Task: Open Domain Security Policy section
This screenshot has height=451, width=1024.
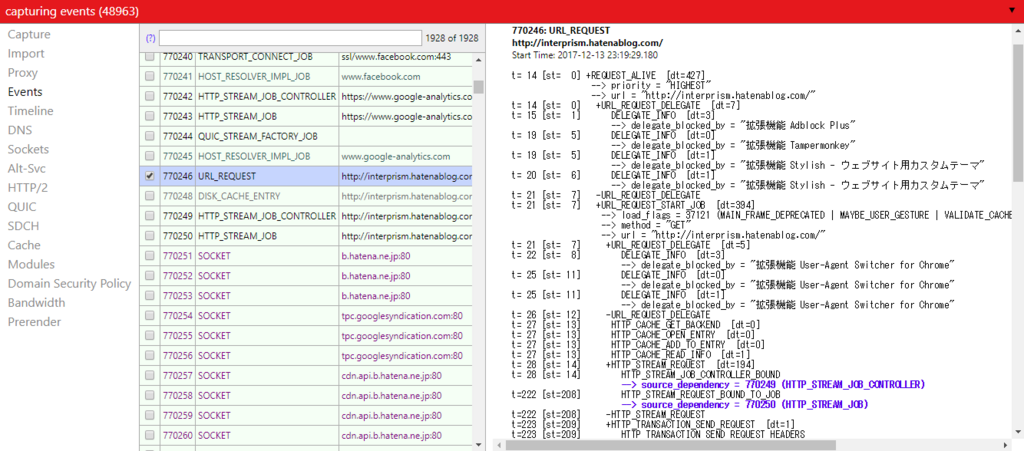Action: 69,283
